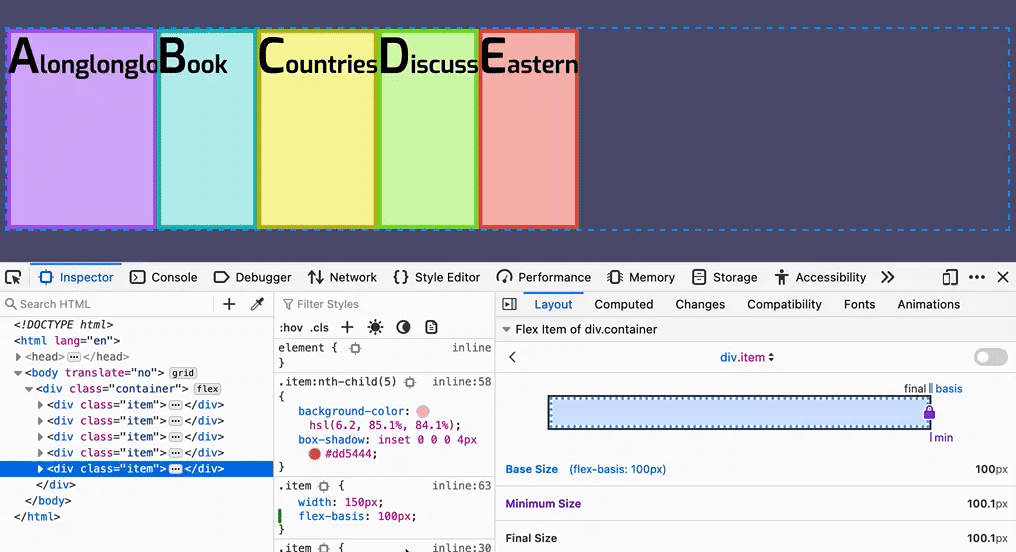Click the eyedropper color picker icon

257,304
